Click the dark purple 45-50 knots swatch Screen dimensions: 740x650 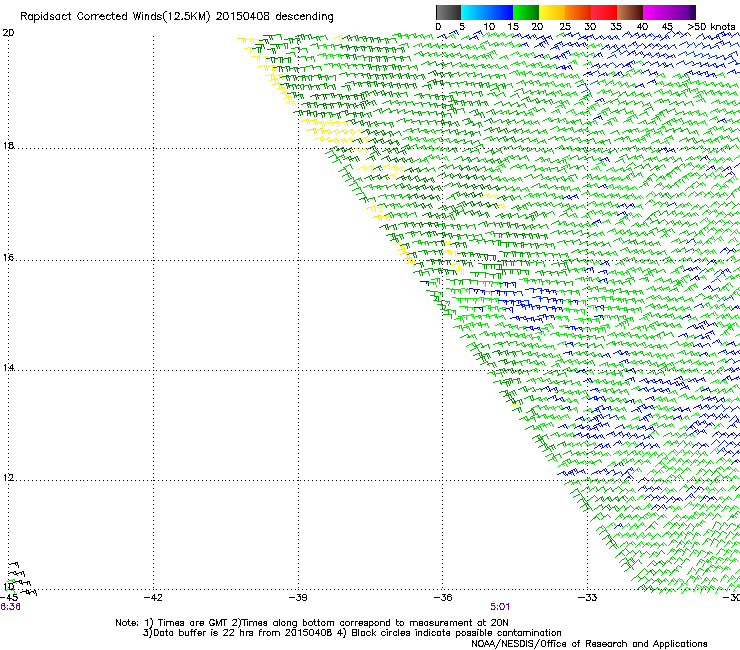[682, 12]
